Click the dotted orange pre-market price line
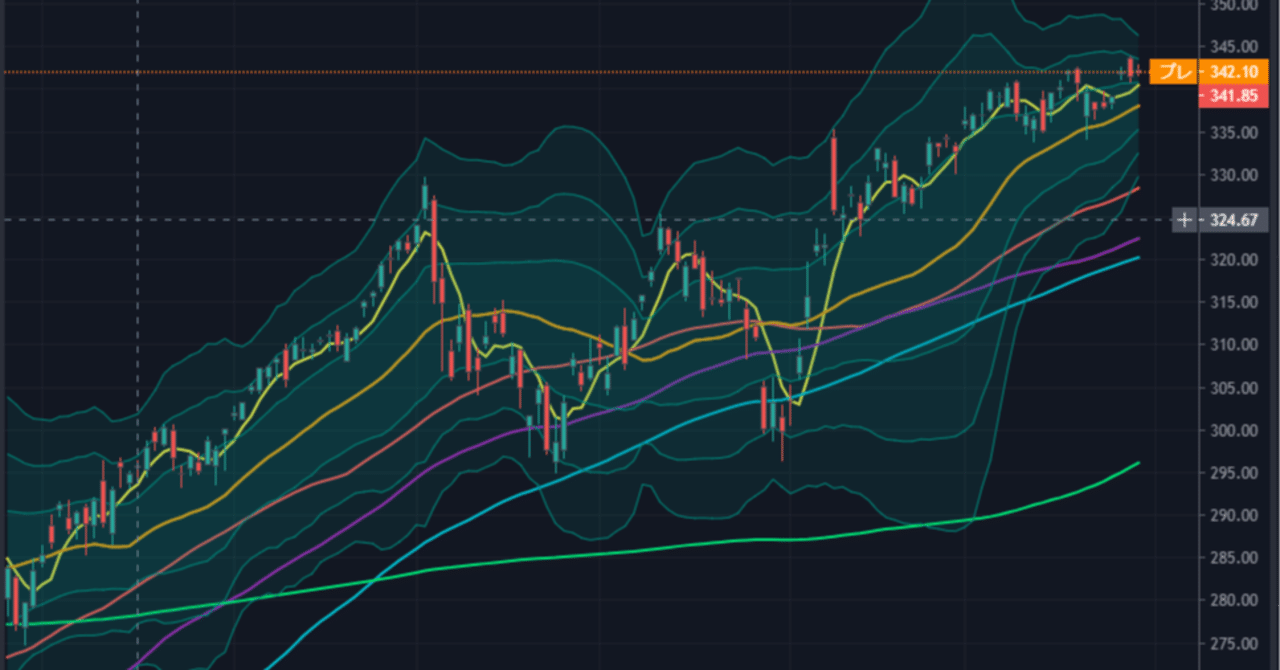The height and width of the screenshot is (670, 1280). click(x=600, y=71)
